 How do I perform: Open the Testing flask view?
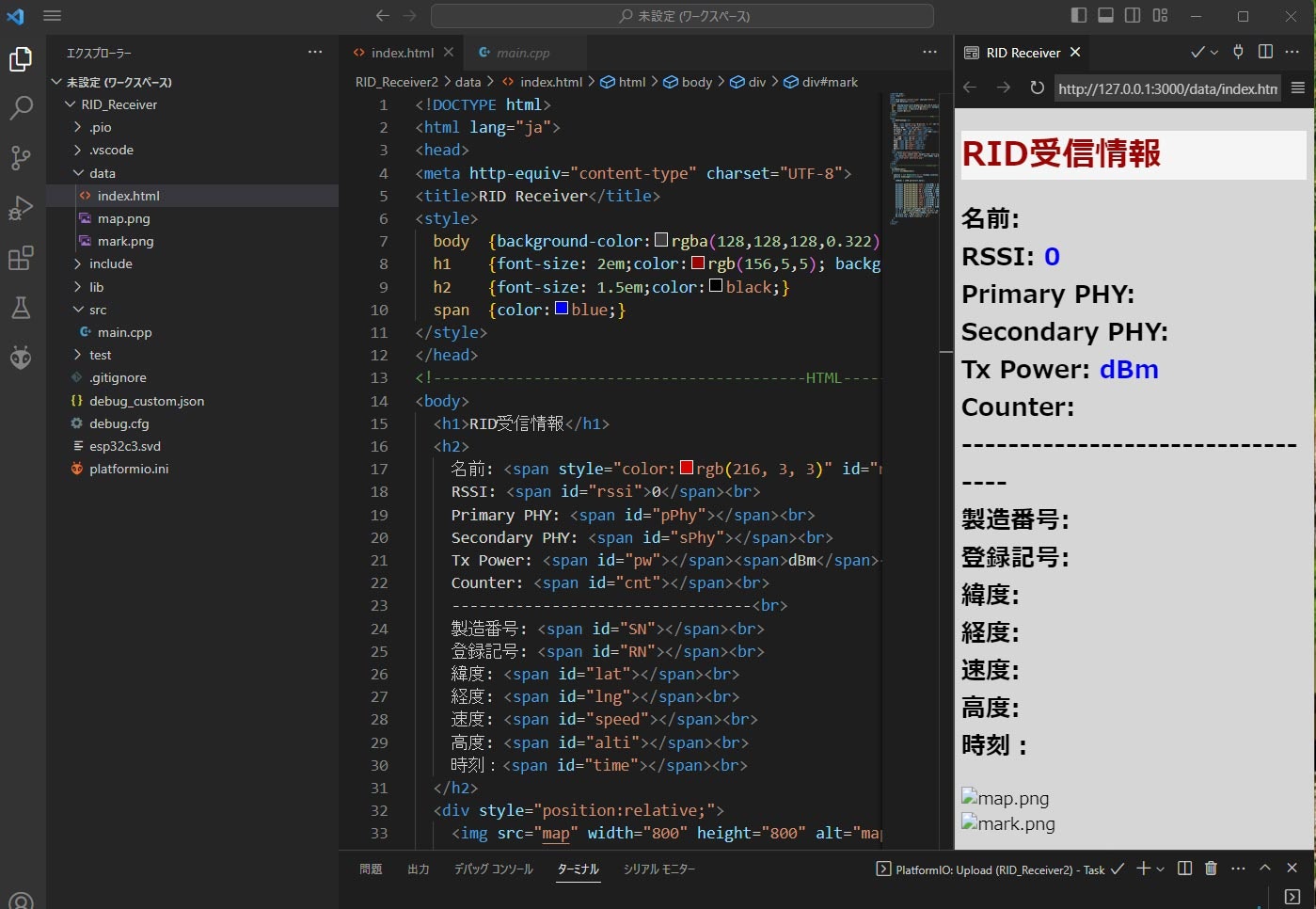(x=21, y=307)
